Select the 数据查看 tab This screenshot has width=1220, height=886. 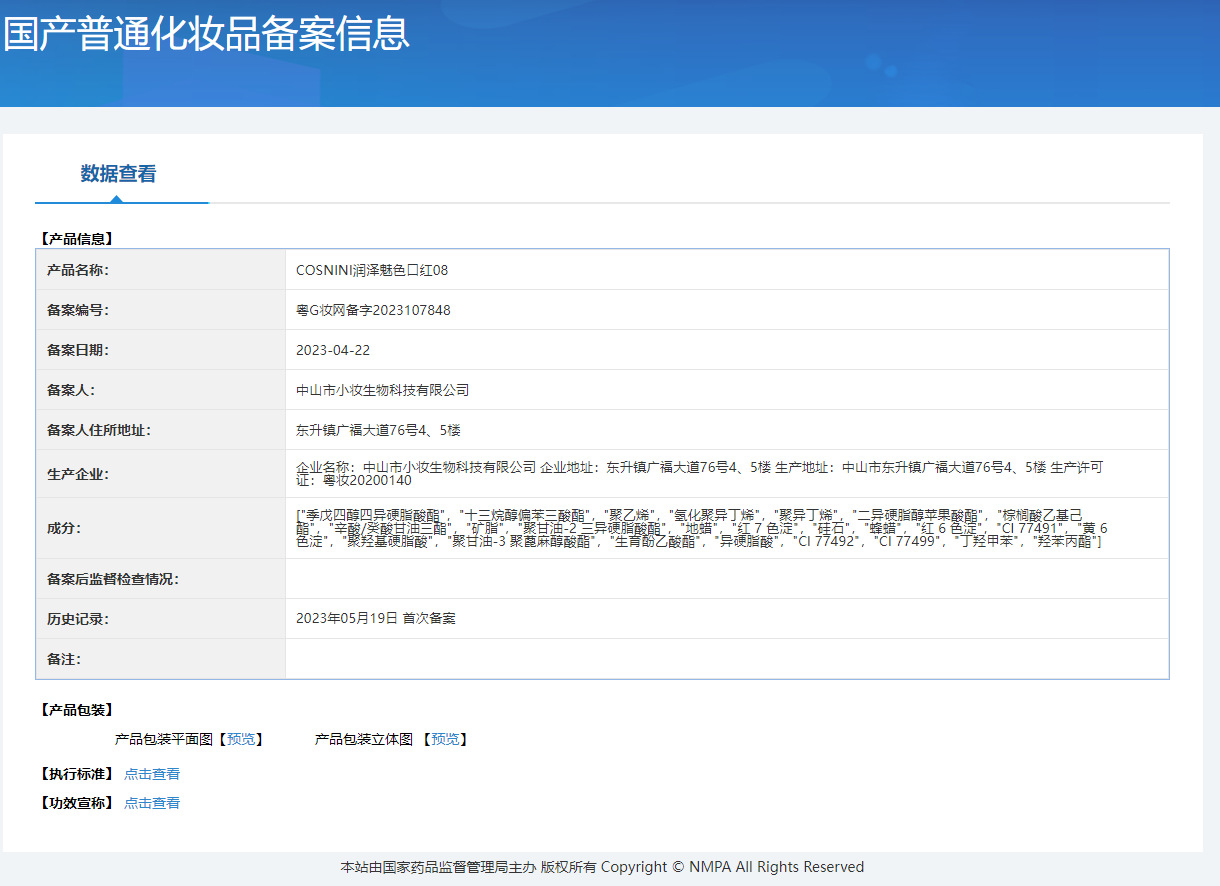point(118,174)
